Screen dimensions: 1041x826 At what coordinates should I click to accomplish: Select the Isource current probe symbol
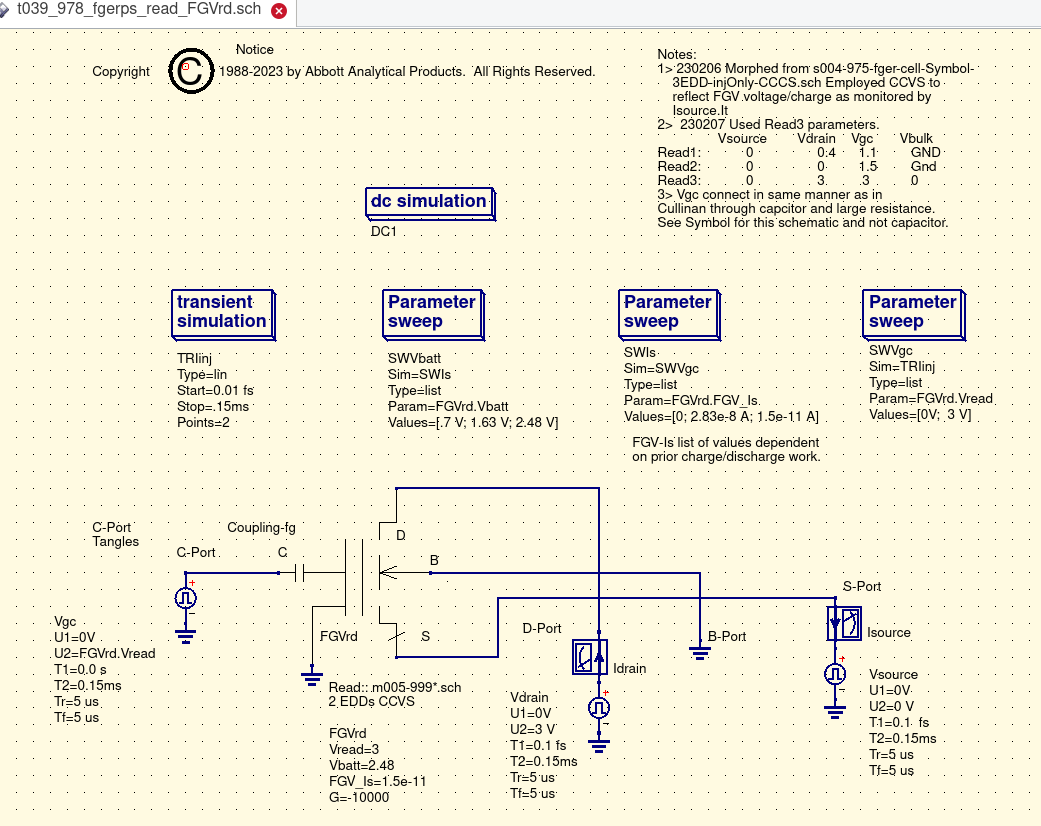(844, 624)
